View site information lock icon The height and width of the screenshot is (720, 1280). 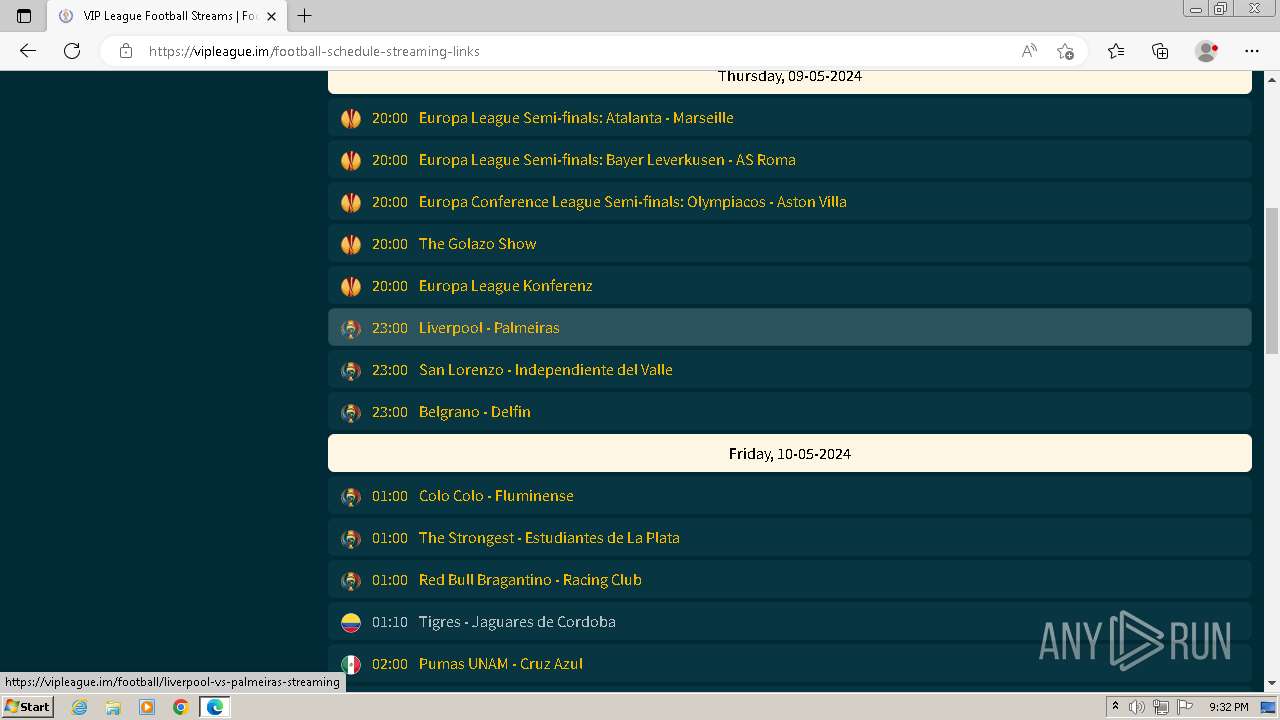(126, 51)
